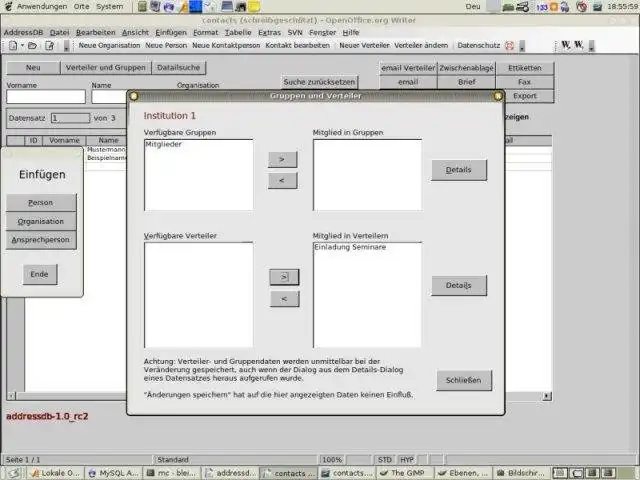Click the edit file toolbar icon
This screenshot has width=640, height=480.
pos(49,45)
